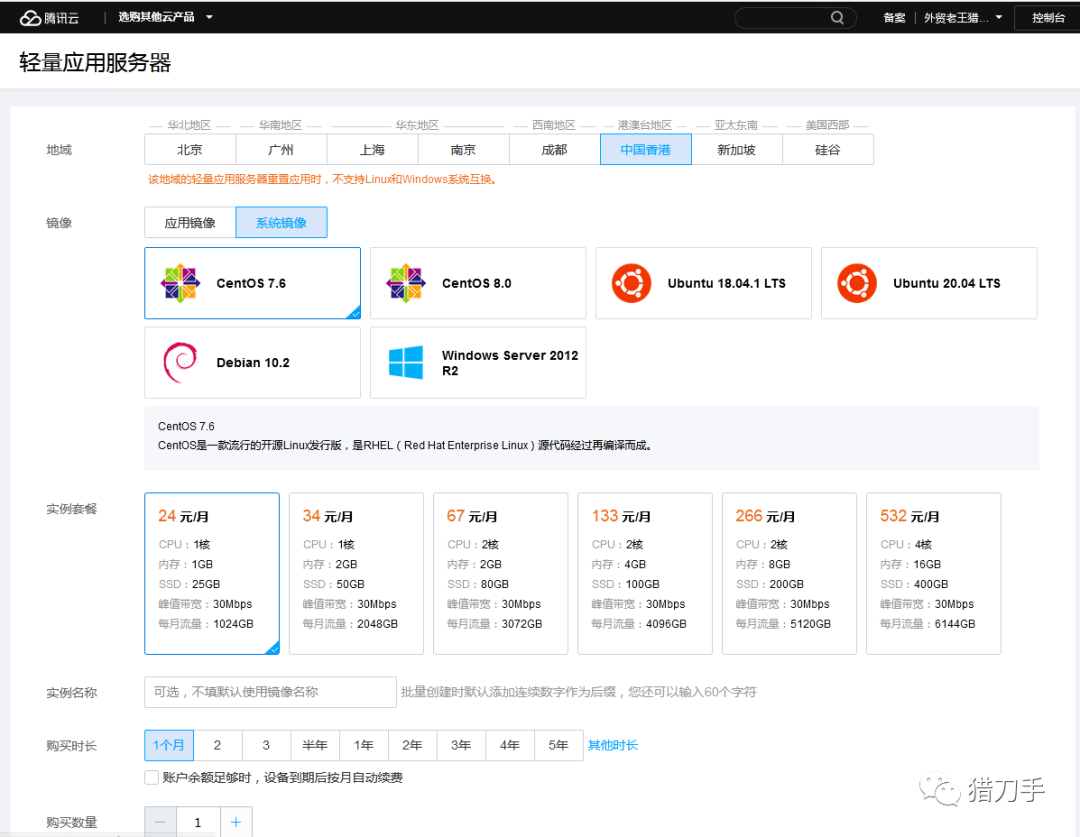Click the search magnifier icon in the top bar

point(838,17)
